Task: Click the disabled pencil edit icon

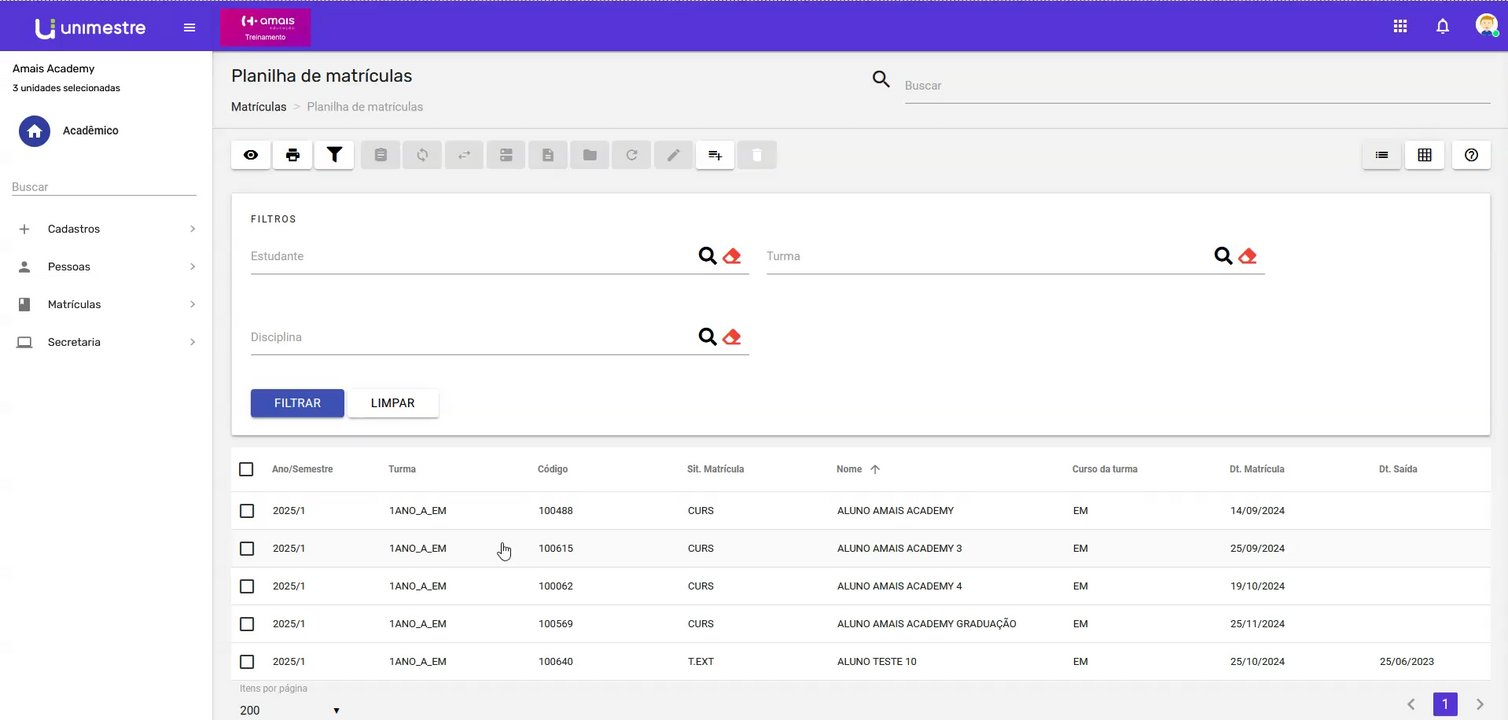Action: point(674,155)
